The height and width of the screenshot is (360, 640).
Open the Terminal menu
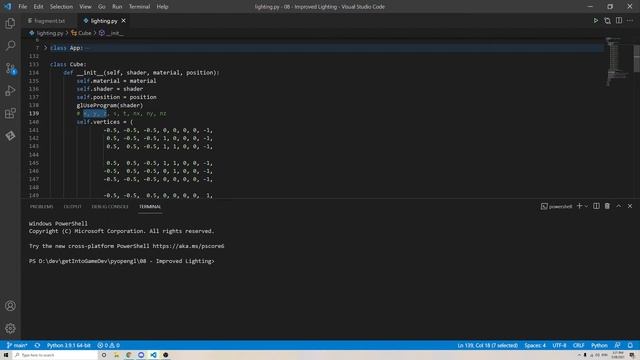(139, 7)
